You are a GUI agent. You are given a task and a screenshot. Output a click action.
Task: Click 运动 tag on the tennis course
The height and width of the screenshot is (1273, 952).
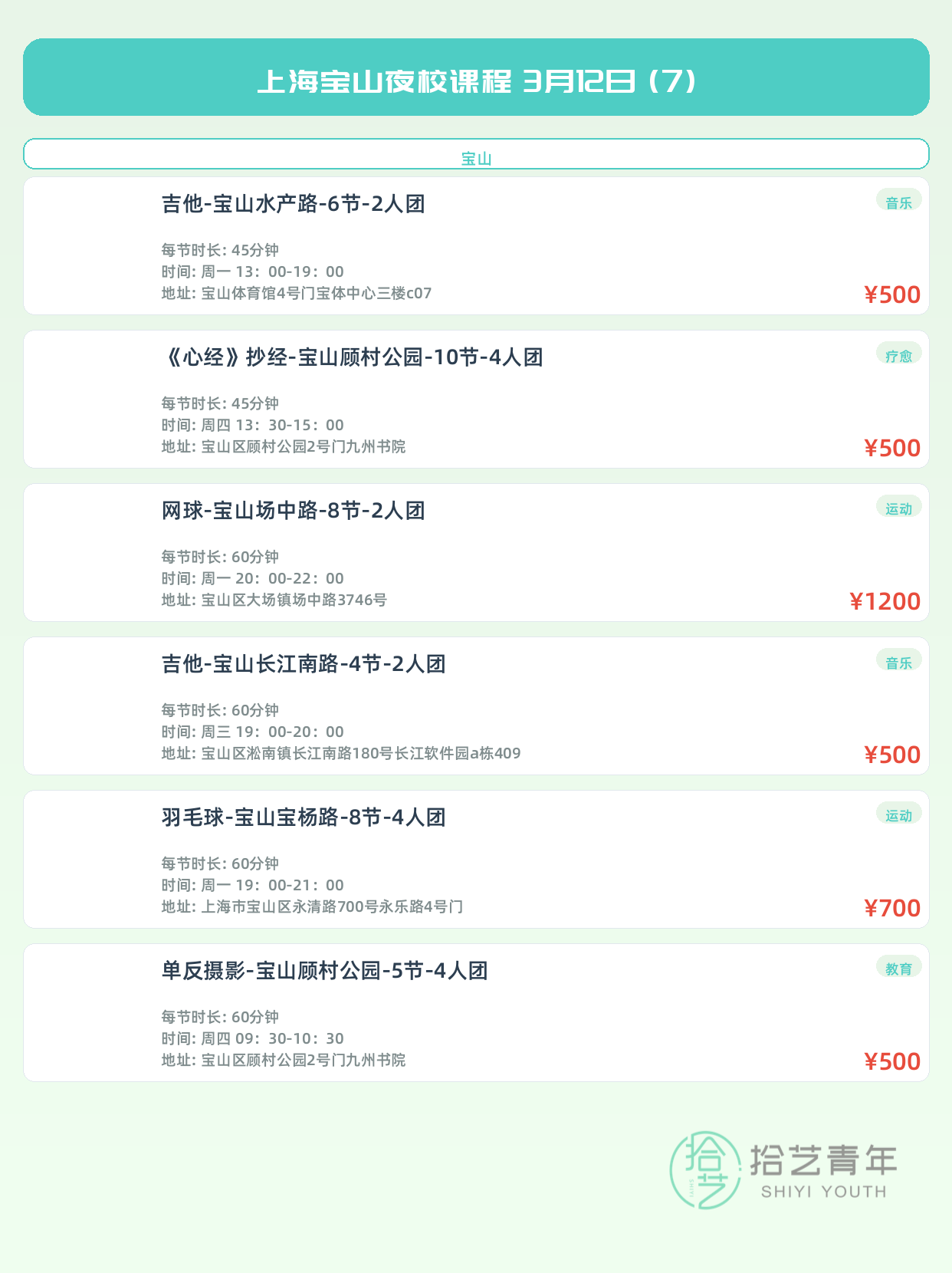[898, 509]
